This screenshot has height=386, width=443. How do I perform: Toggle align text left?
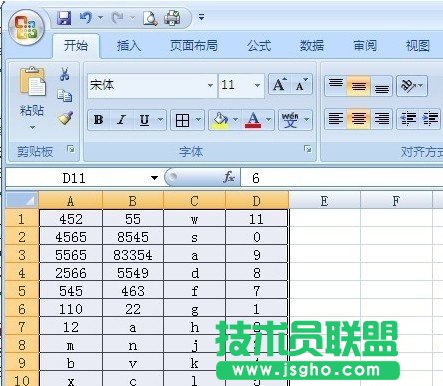336,119
